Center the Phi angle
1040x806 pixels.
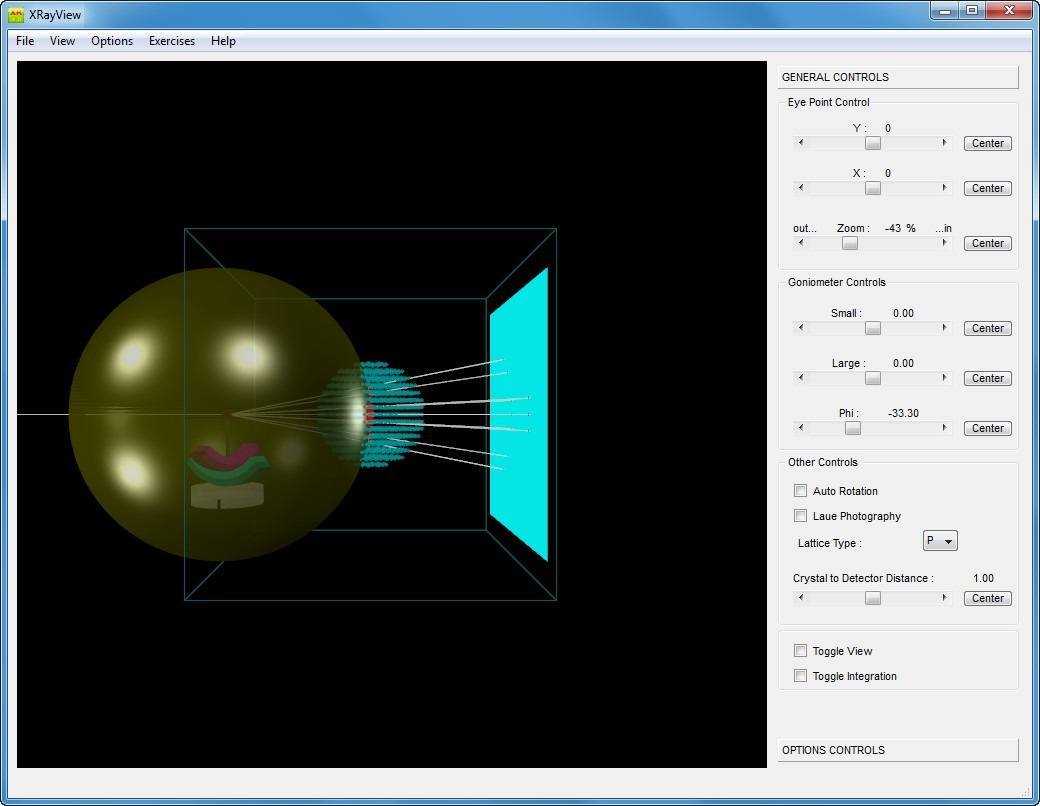(988, 429)
